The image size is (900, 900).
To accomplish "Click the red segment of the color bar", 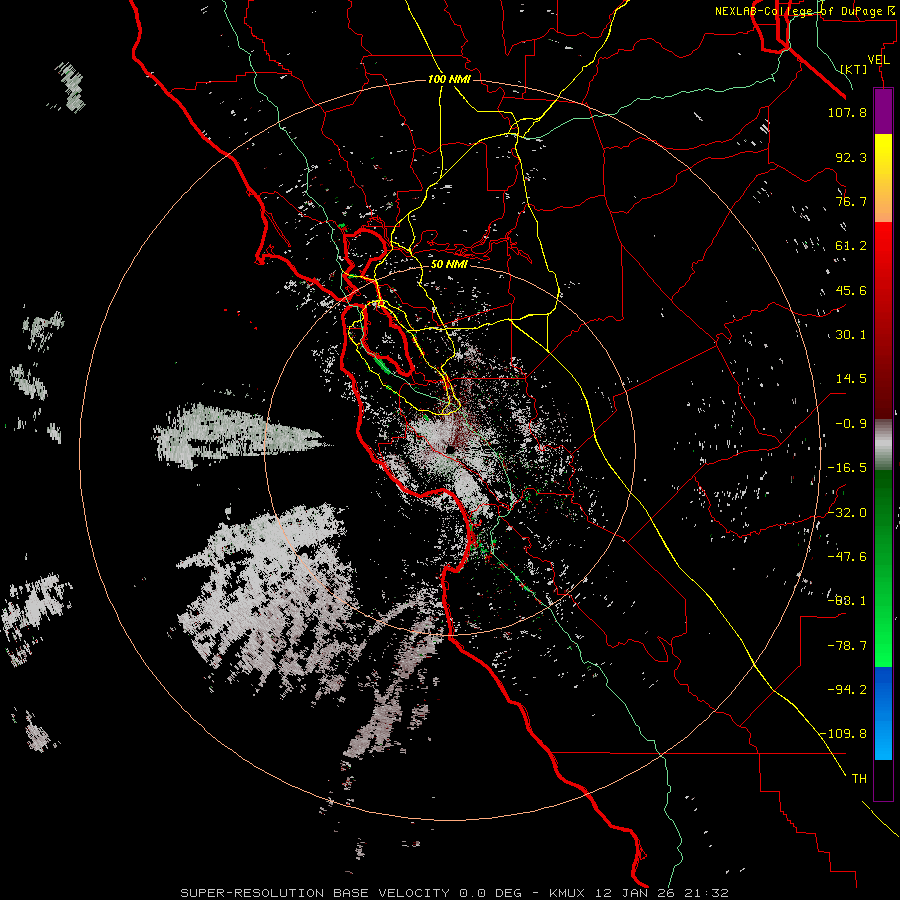I will pyautogui.click(x=883, y=320).
